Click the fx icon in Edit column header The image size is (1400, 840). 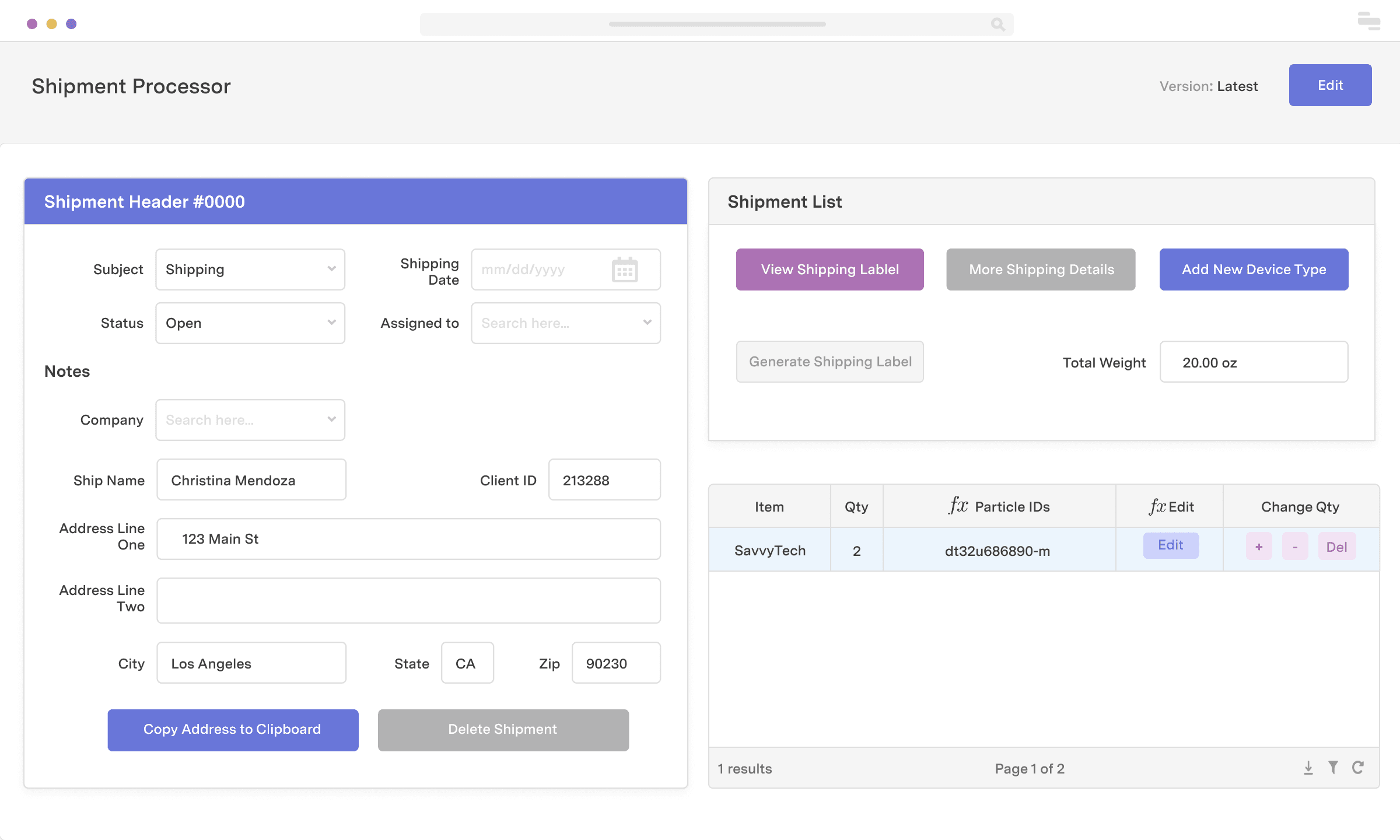[1156, 506]
